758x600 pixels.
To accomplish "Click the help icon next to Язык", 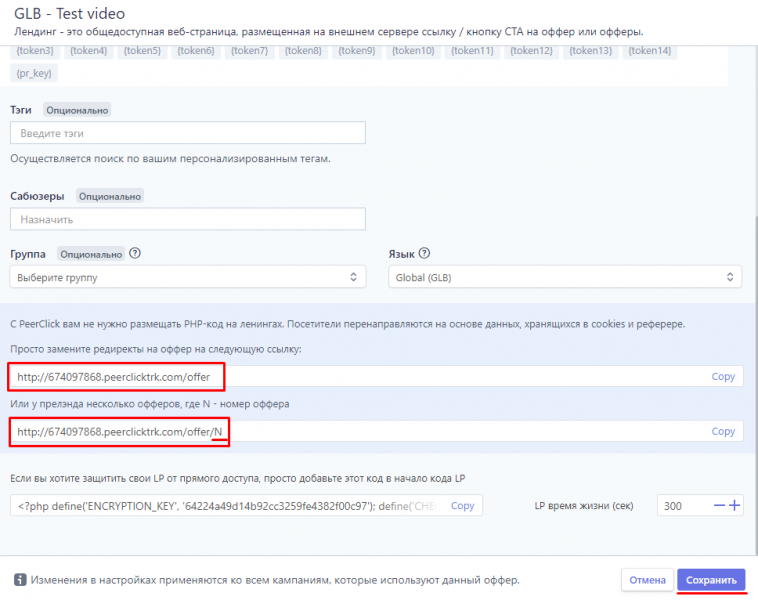I will pyautogui.click(x=424, y=253).
